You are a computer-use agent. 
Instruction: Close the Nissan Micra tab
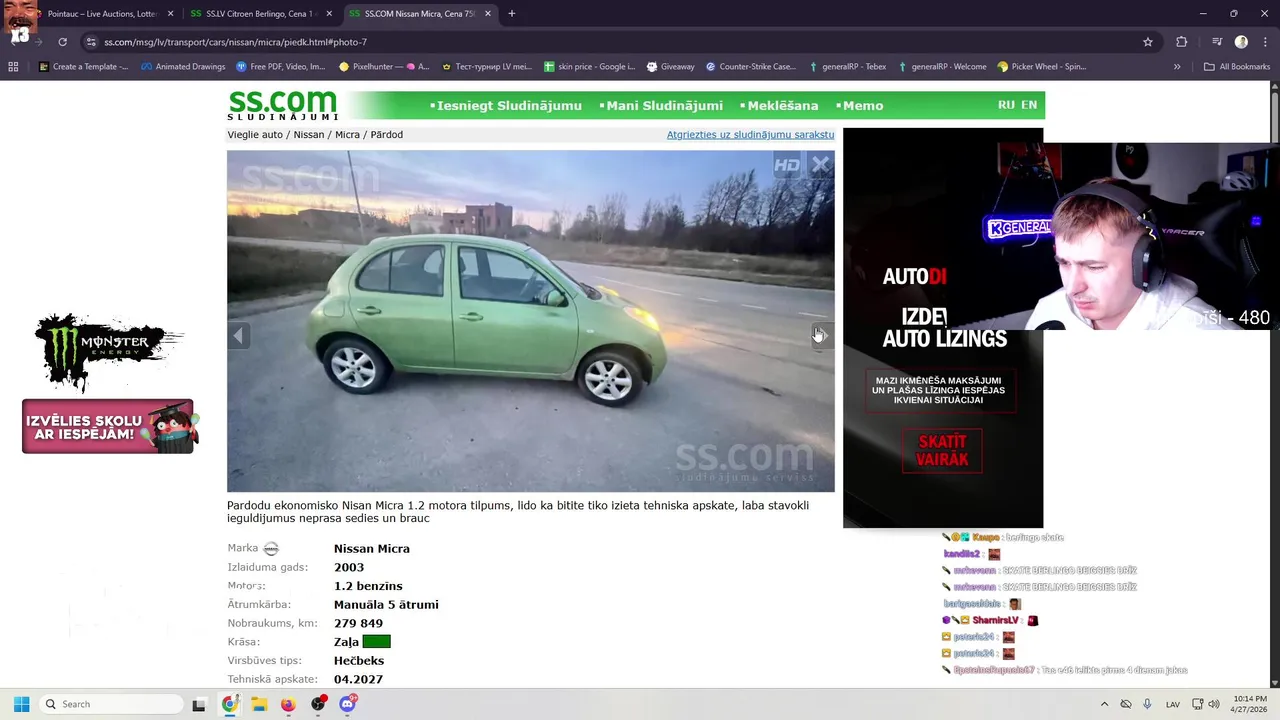coord(487,14)
